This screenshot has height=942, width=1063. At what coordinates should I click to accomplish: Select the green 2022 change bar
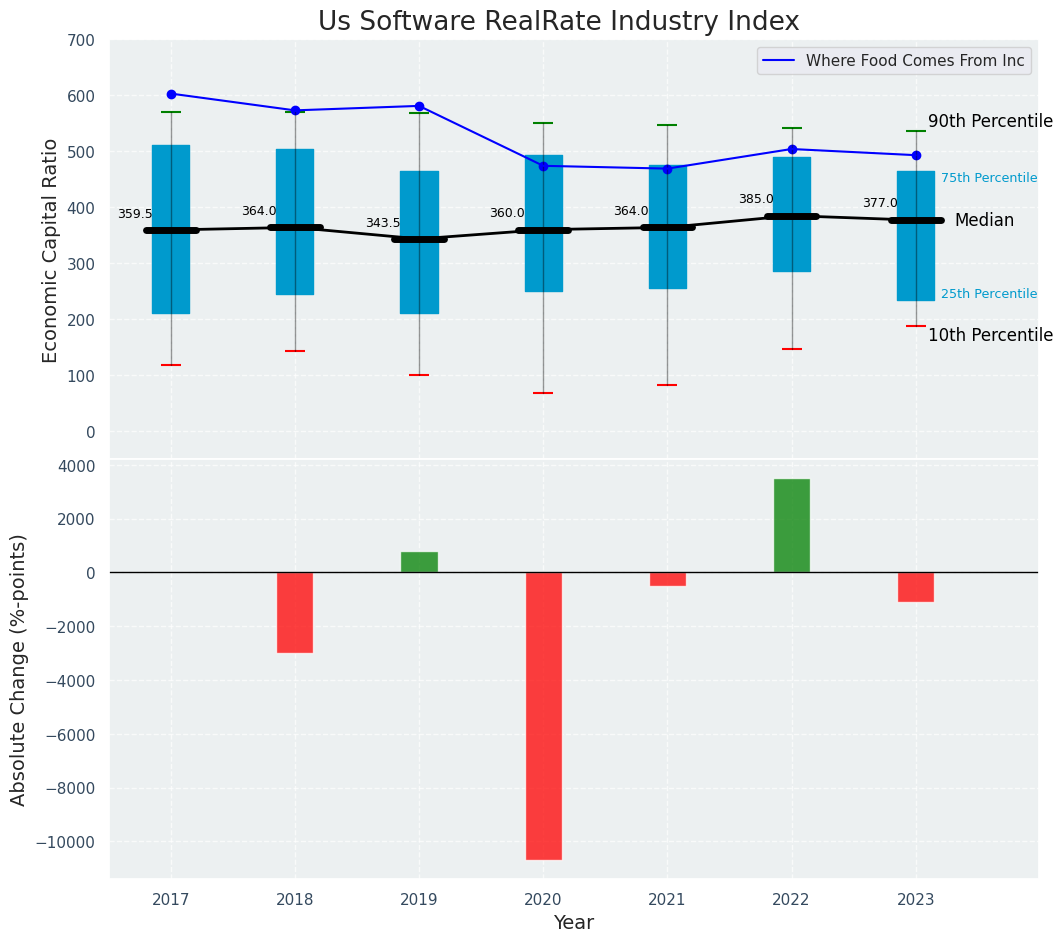792,525
